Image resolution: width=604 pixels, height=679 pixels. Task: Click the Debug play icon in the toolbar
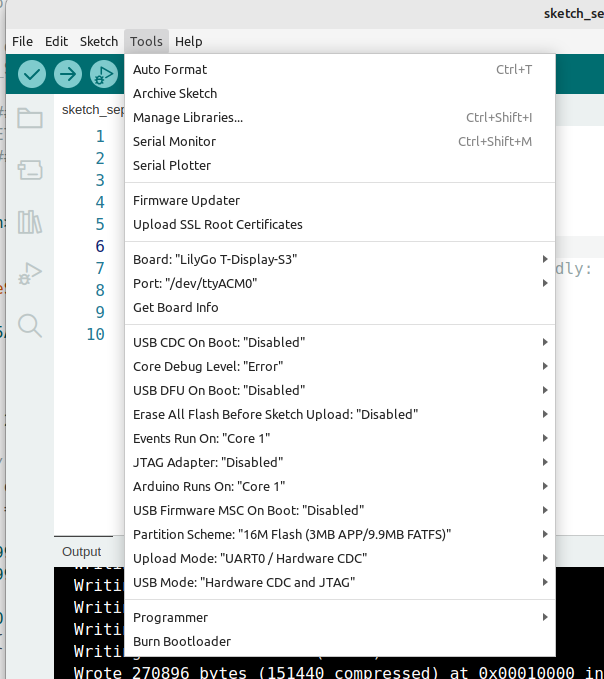pyautogui.click(x=104, y=74)
